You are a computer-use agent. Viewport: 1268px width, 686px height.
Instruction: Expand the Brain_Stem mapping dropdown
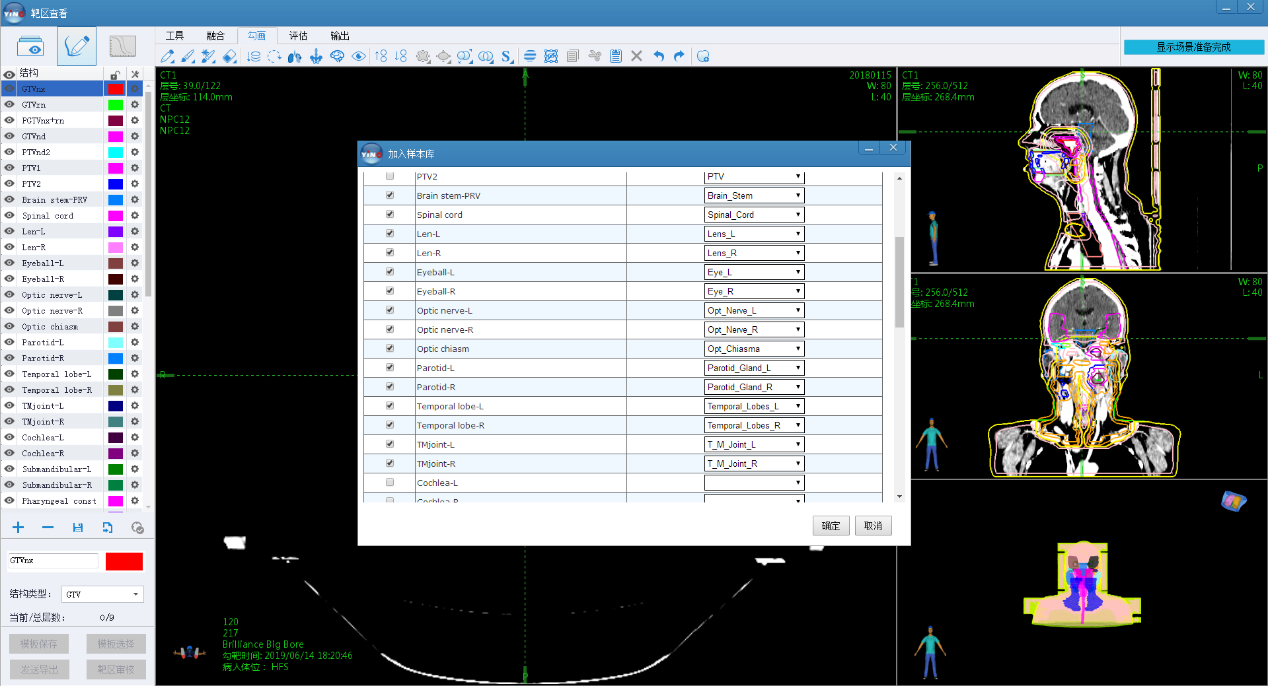754,196
